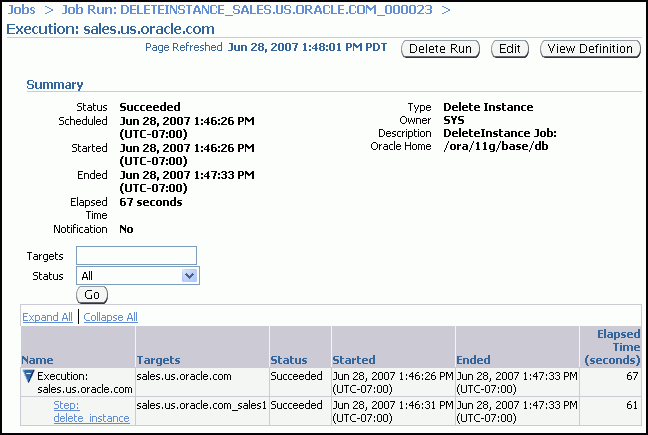Sort by the Started column header
Viewport: 648px width, 435px height.
354,360
